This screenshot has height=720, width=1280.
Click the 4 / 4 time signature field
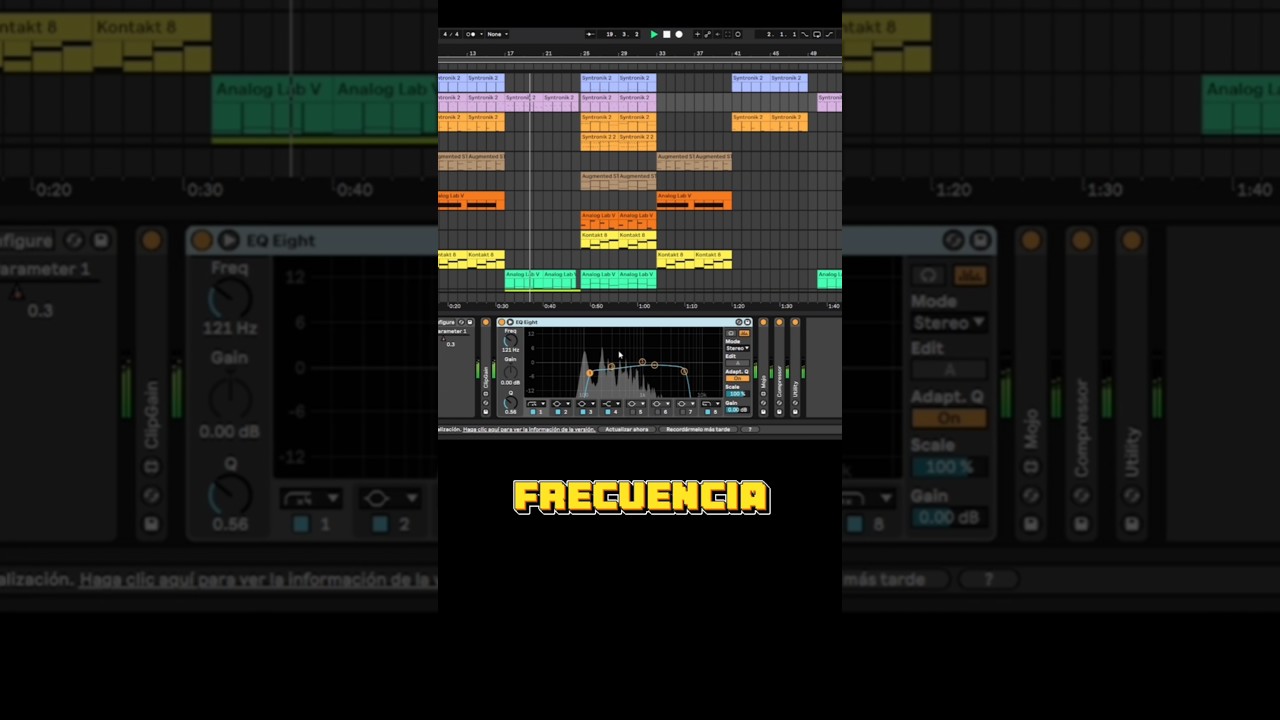click(451, 34)
